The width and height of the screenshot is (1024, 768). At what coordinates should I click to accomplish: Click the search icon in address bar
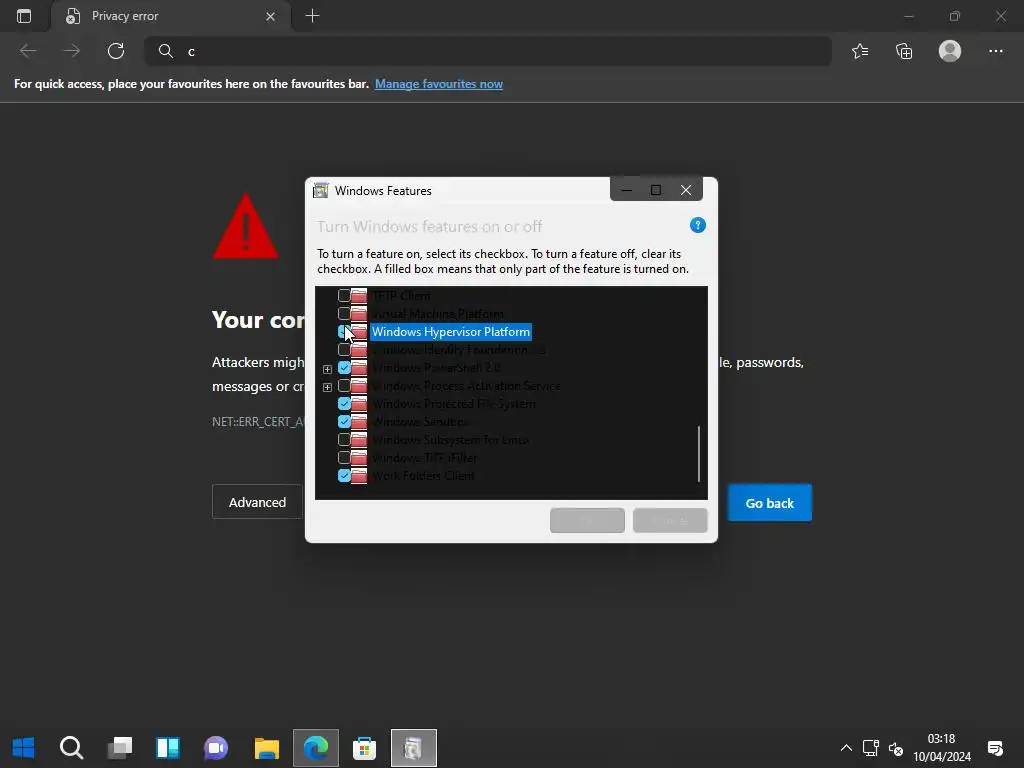coord(166,51)
